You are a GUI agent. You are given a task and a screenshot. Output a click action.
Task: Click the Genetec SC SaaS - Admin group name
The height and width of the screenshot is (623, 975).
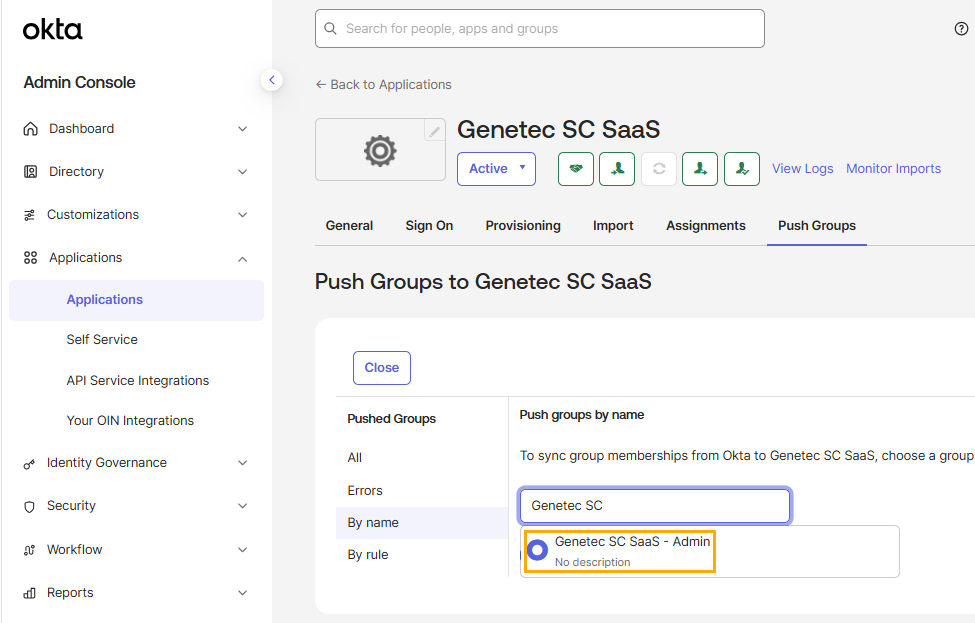(632, 542)
